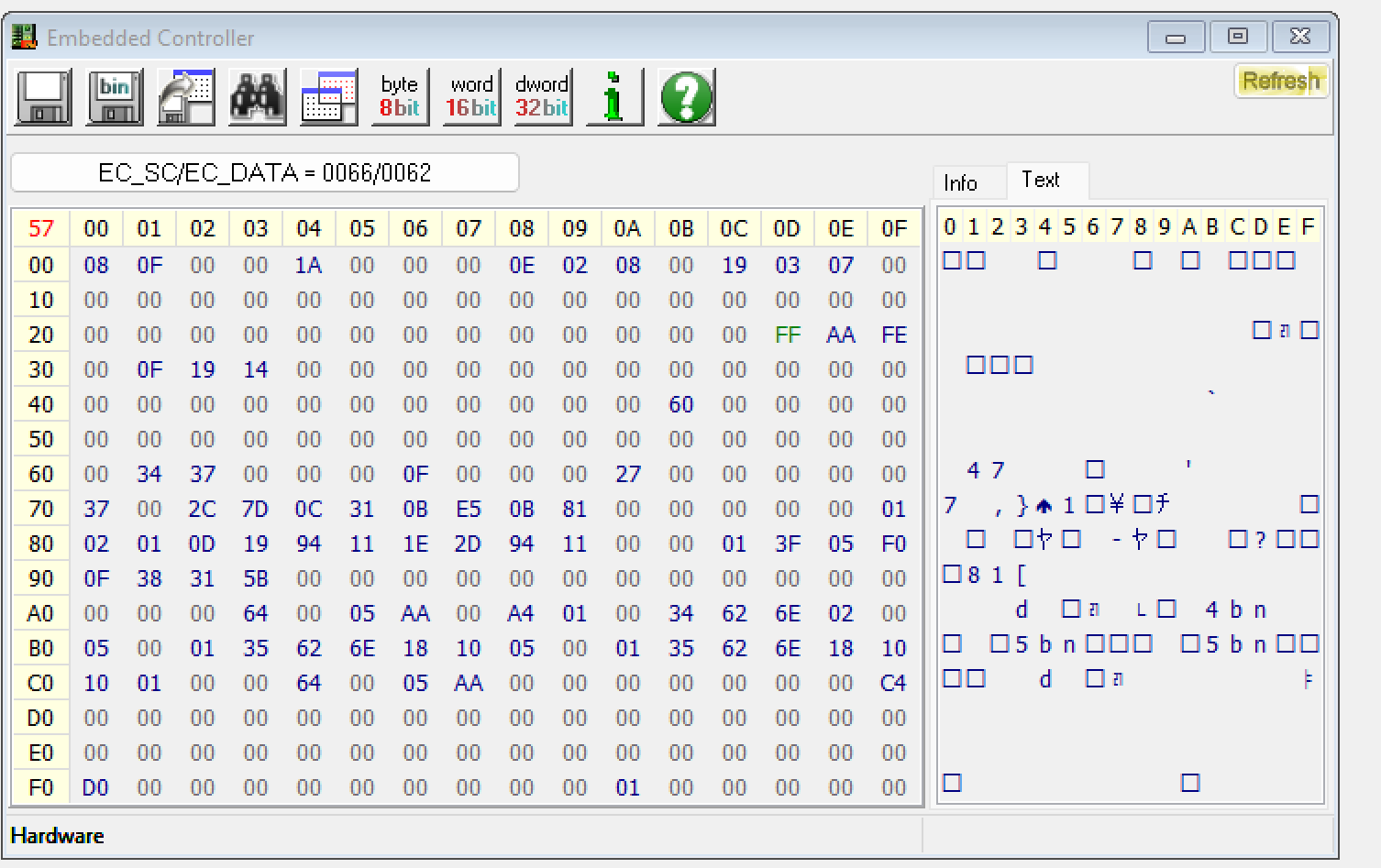Open the binoculars search tool
Screen dimensions: 1381x868
click(x=258, y=97)
